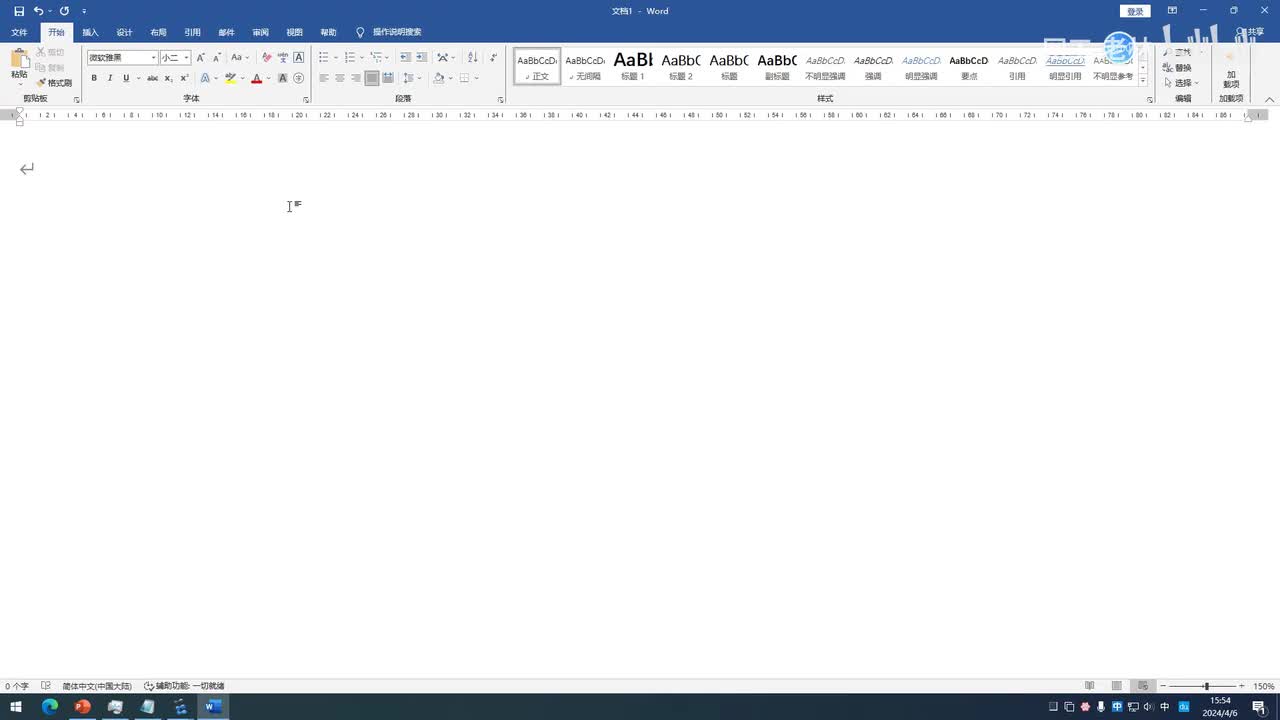Switch to the References (引用) tab
The image size is (1280, 720).
pos(192,32)
